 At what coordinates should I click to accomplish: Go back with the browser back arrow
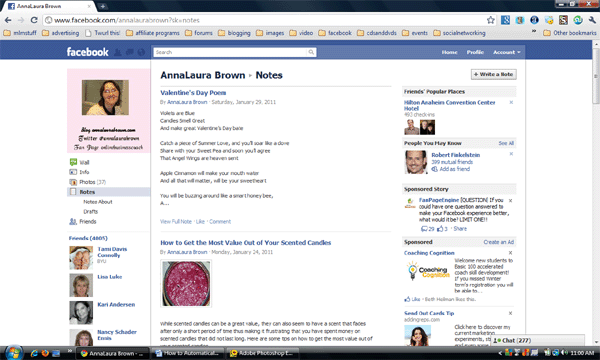[x=8, y=20]
